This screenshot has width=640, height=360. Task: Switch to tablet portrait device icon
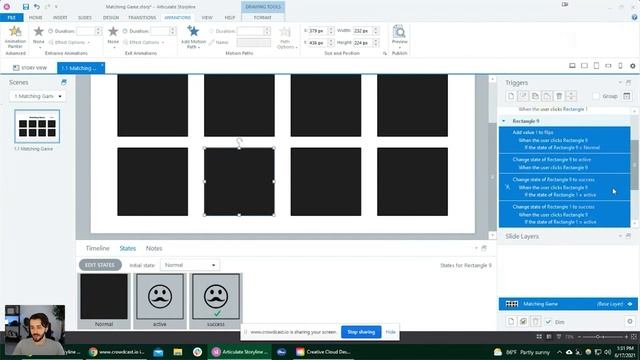(596, 66)
